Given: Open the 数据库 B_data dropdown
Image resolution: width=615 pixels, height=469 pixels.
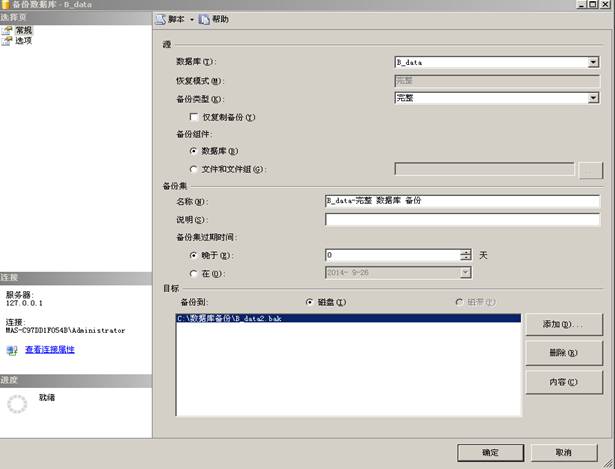Looking at the screenshot, I should coord(593,62).
